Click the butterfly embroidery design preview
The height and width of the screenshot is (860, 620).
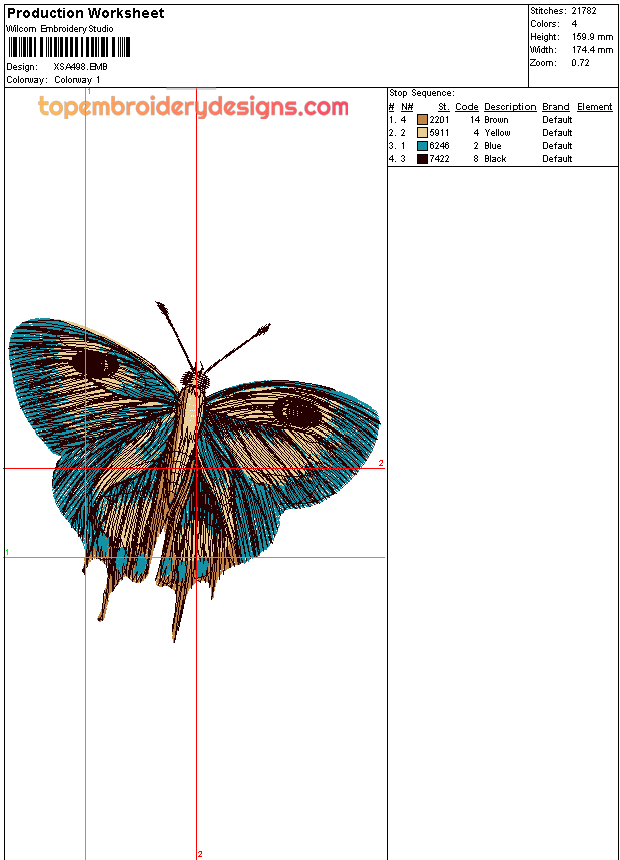click(194, 472)
